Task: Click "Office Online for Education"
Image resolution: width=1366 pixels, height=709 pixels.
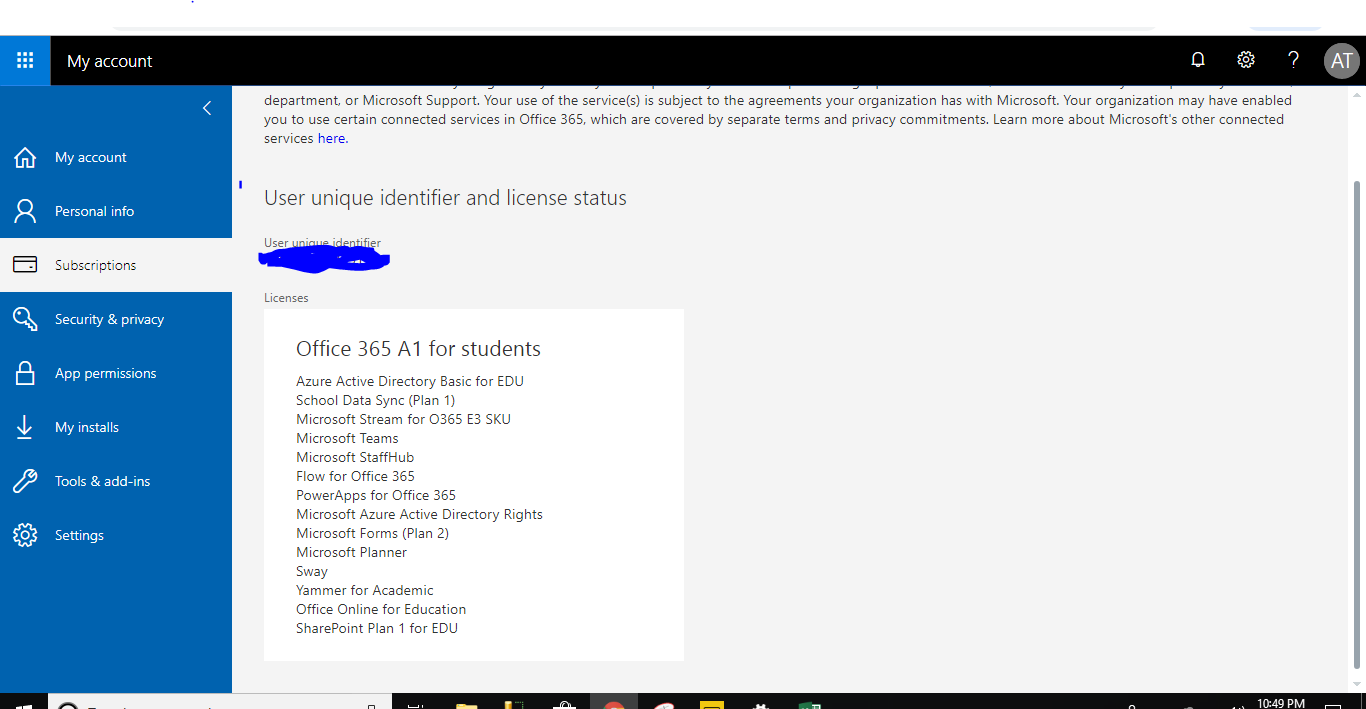Action: 381,609
